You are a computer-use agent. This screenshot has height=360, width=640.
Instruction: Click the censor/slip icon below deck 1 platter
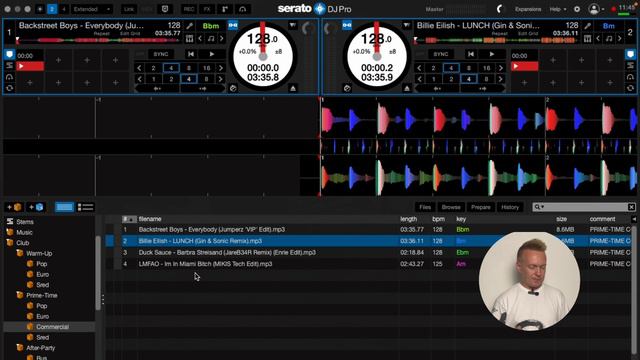(x=233, y=88)
